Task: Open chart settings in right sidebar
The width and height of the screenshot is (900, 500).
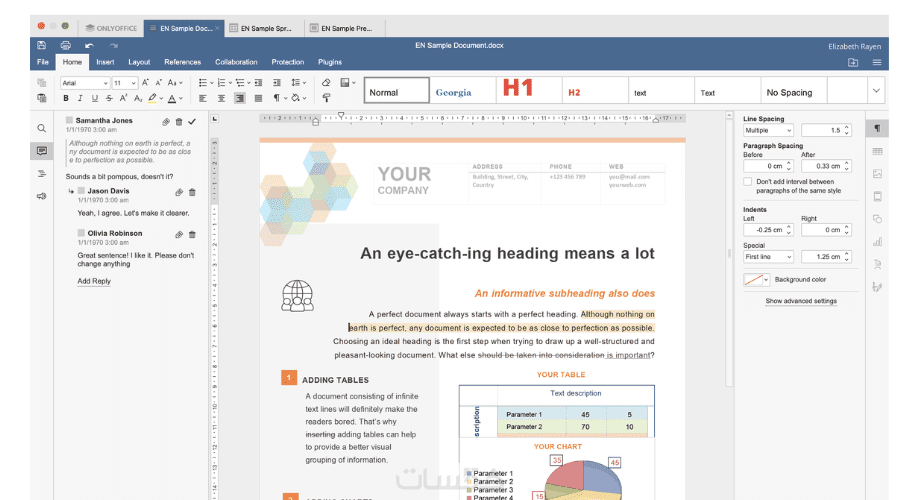Action: (877, 242)
